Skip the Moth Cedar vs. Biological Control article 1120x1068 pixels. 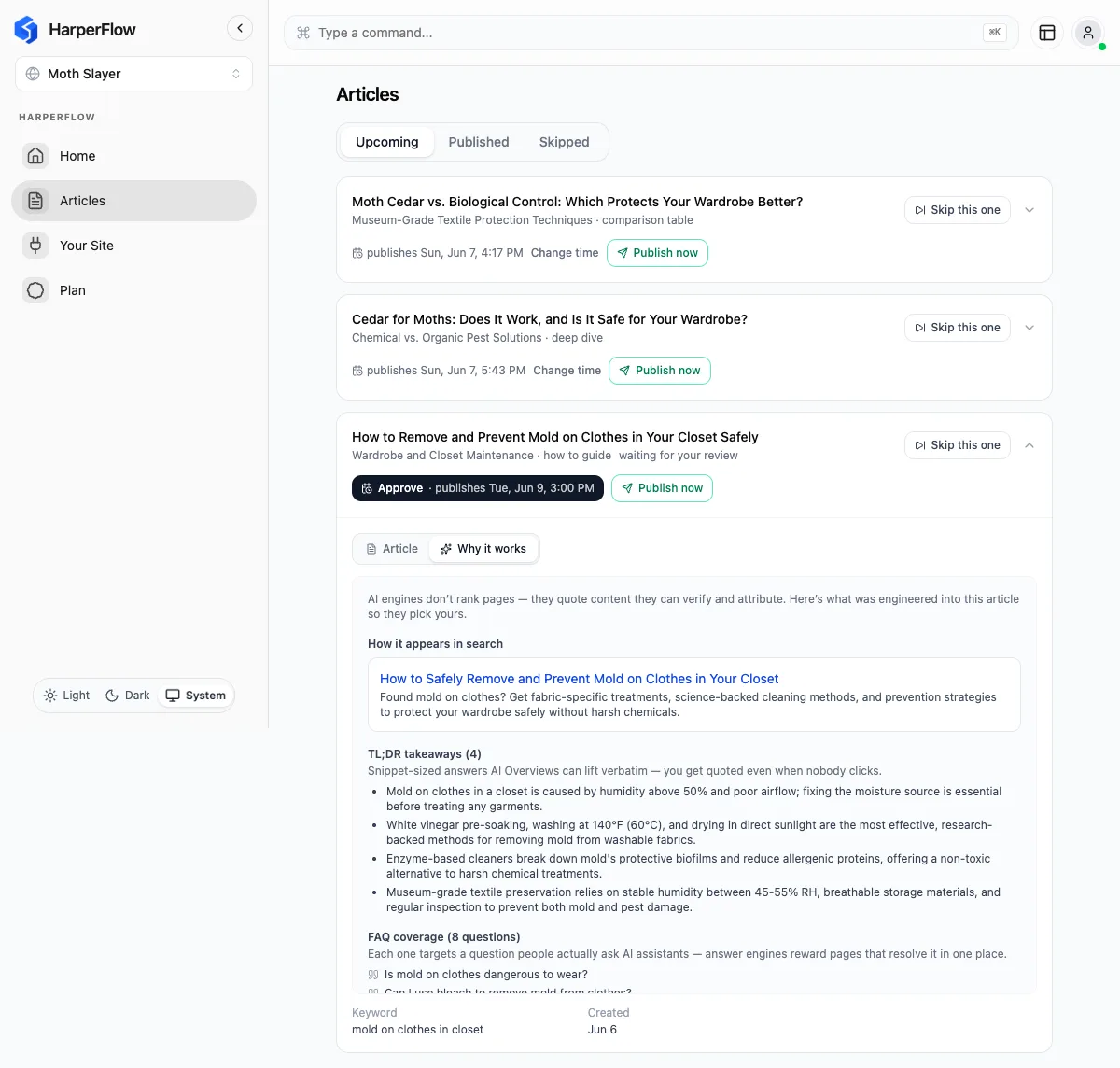point(958,210)
